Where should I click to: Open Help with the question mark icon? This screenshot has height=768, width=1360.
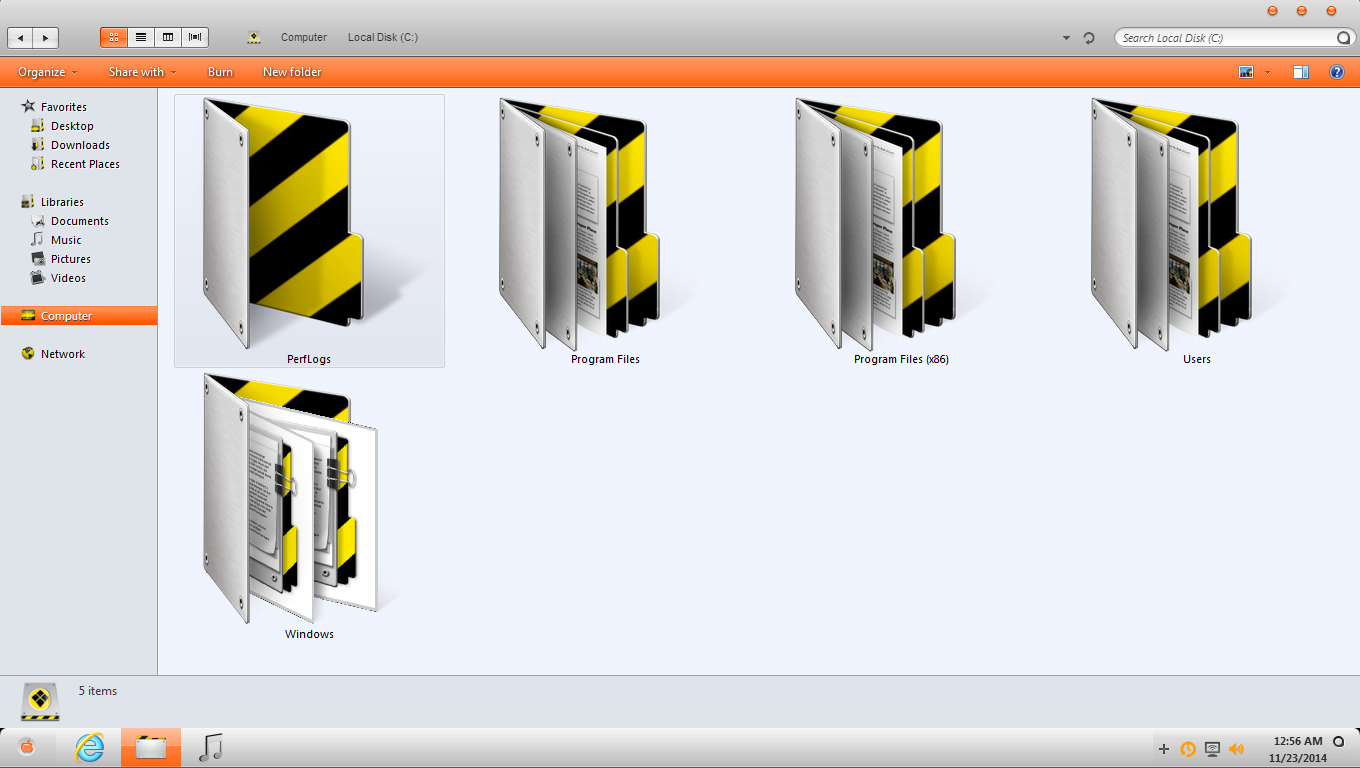coord(1336,72)
